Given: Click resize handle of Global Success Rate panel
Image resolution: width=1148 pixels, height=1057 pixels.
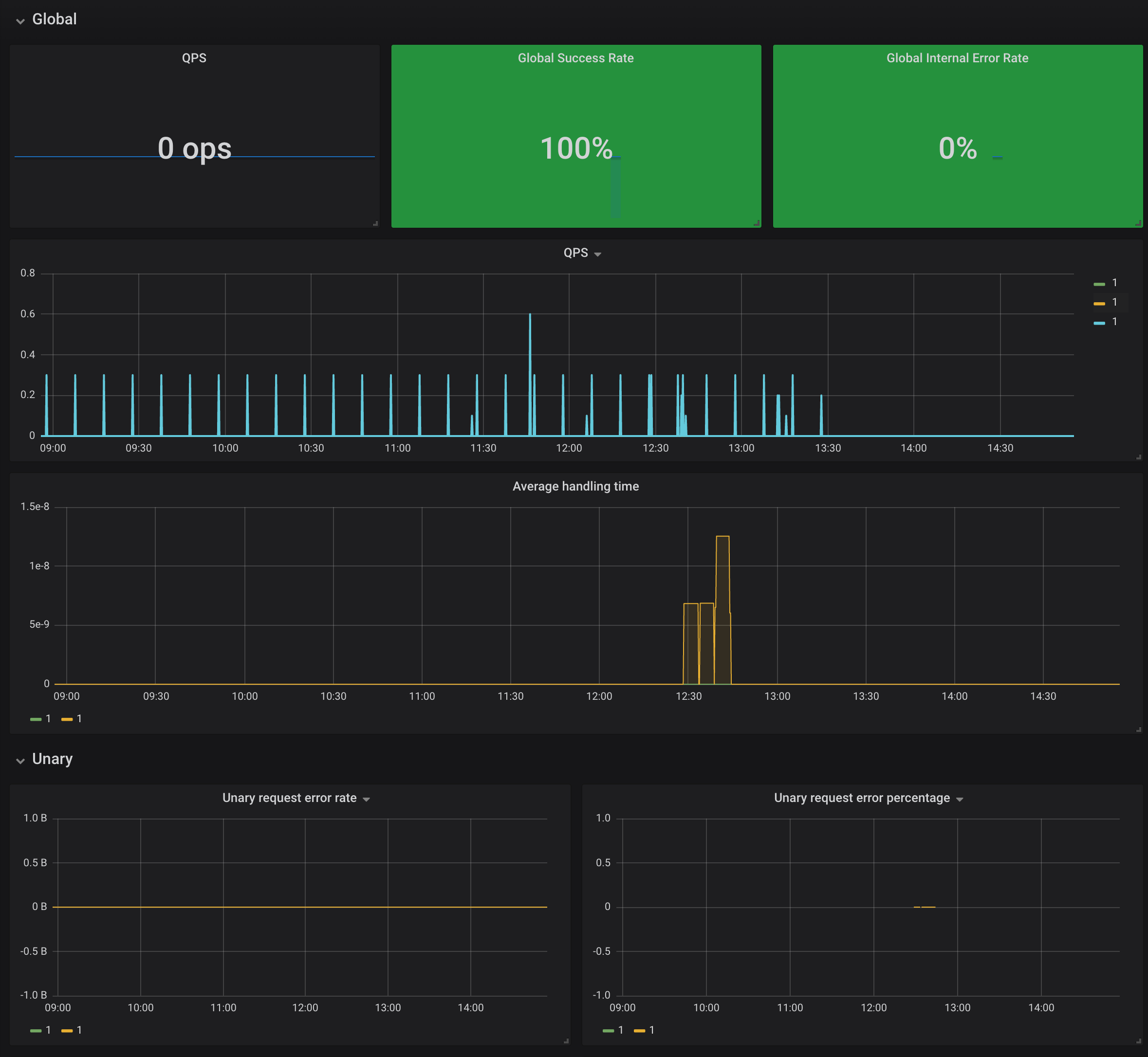Looking at the screenshot, I should tap(757, 224).
